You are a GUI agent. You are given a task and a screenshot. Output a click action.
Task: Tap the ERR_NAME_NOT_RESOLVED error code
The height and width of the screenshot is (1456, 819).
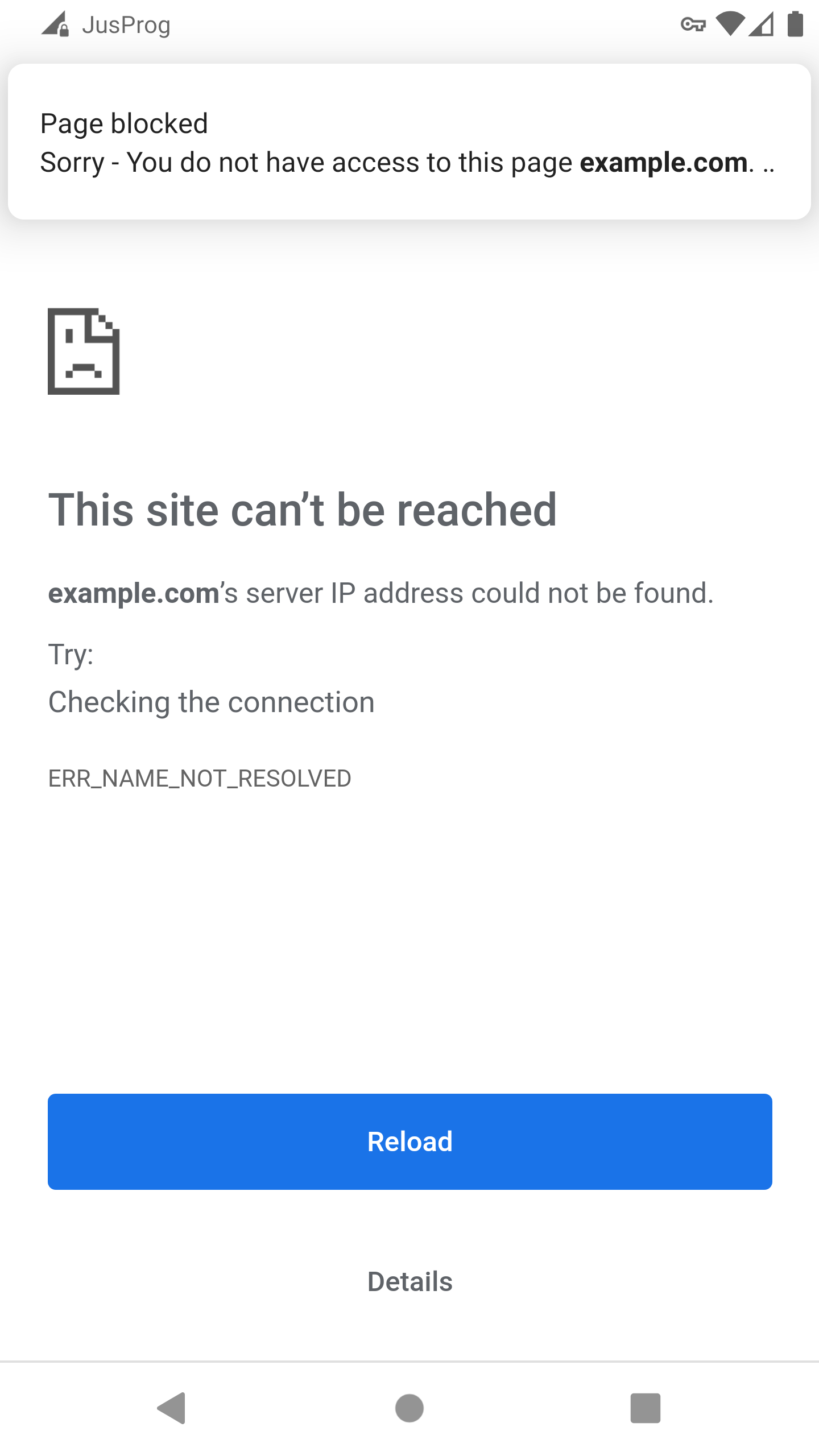pyautogui.click(x=200, y=779)
